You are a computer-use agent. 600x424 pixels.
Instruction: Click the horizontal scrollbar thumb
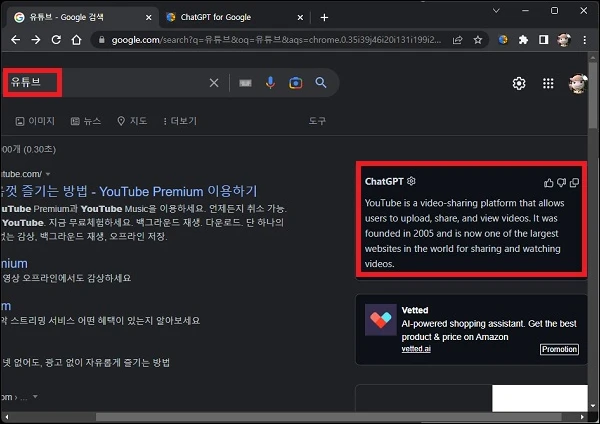point(328,417)
